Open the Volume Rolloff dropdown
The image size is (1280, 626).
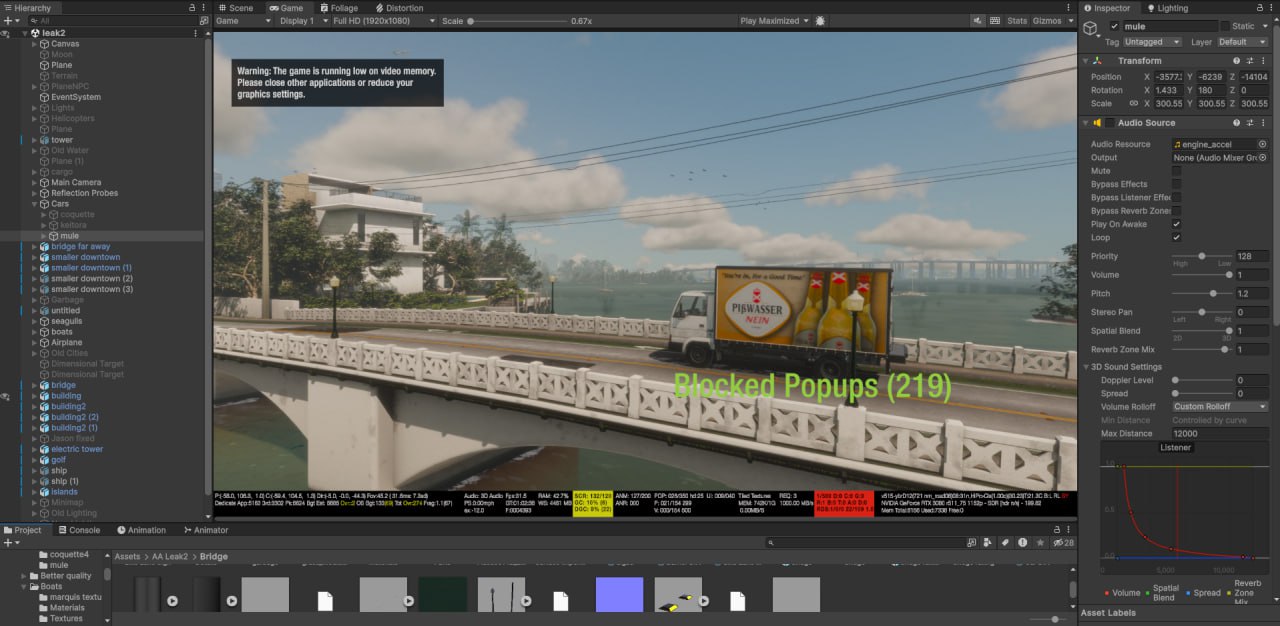tap(1220, 407)
